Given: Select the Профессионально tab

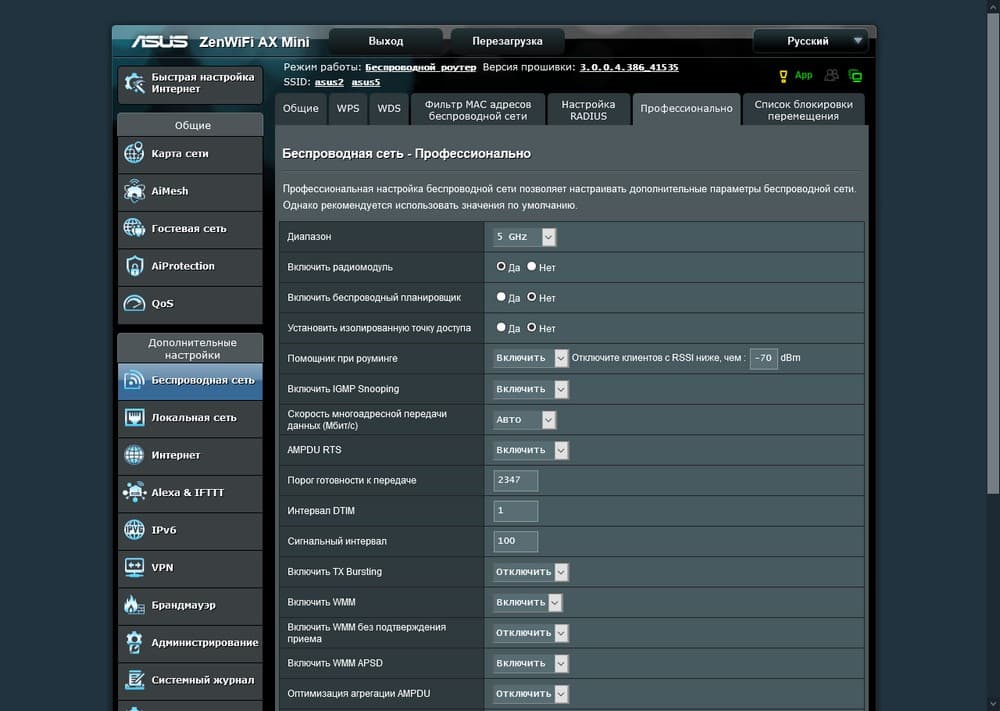Looking at the screenshot, I should (686, 109).
